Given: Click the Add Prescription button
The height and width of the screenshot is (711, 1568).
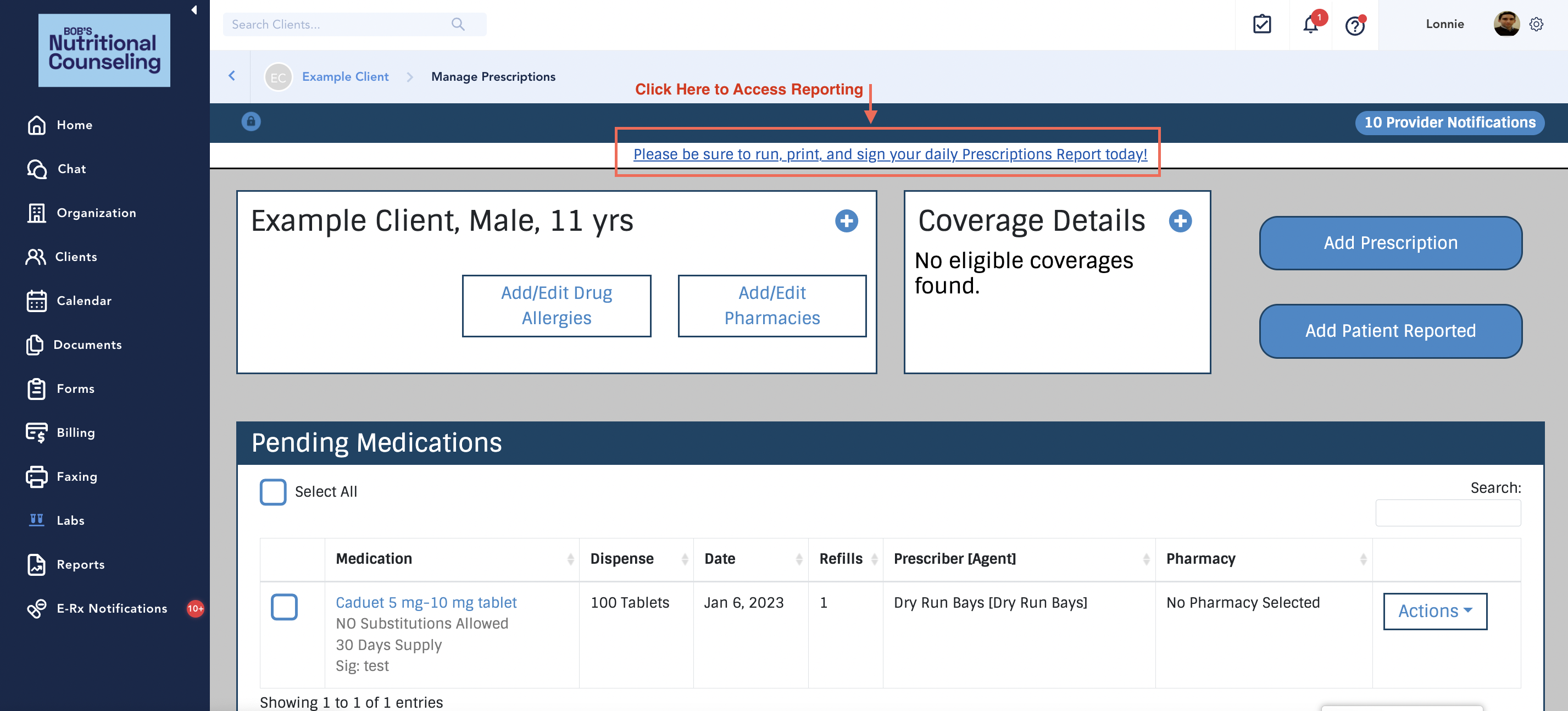Looking at the screenshot, I should pos(1389,242).
